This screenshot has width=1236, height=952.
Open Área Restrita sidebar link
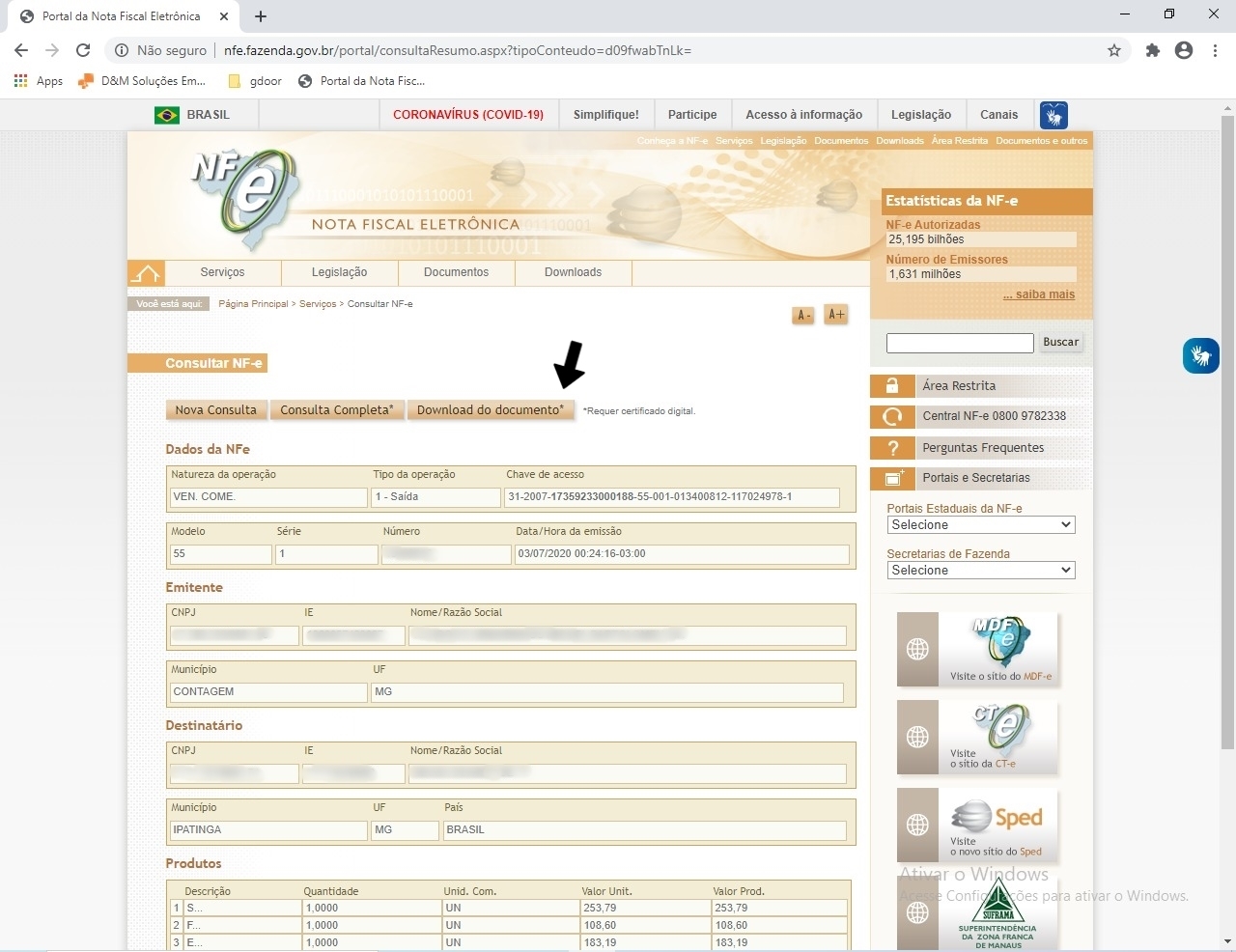tap(958, 386)
